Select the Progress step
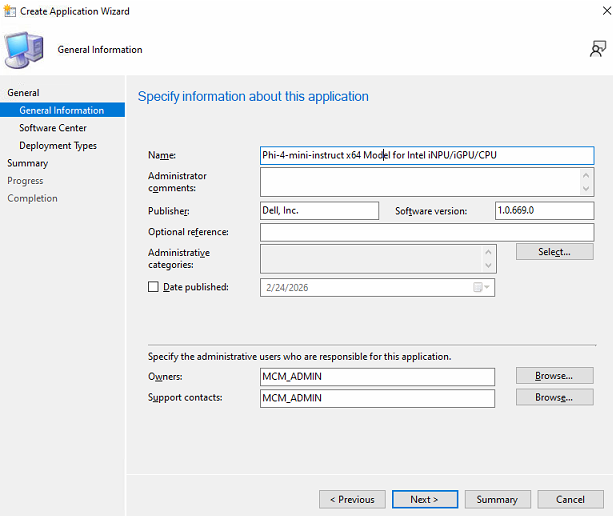 (x=25, y=181)
